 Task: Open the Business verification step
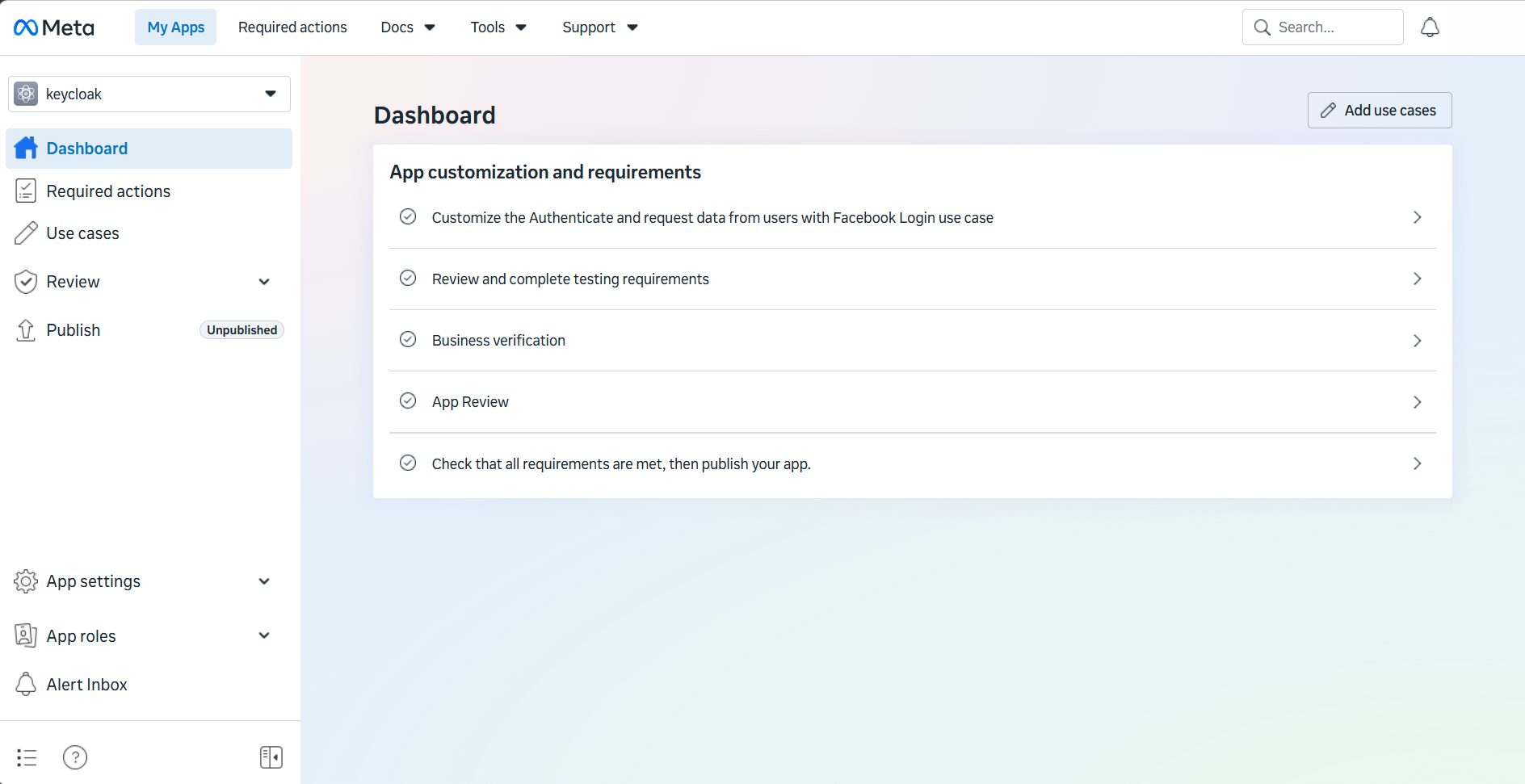913,341
